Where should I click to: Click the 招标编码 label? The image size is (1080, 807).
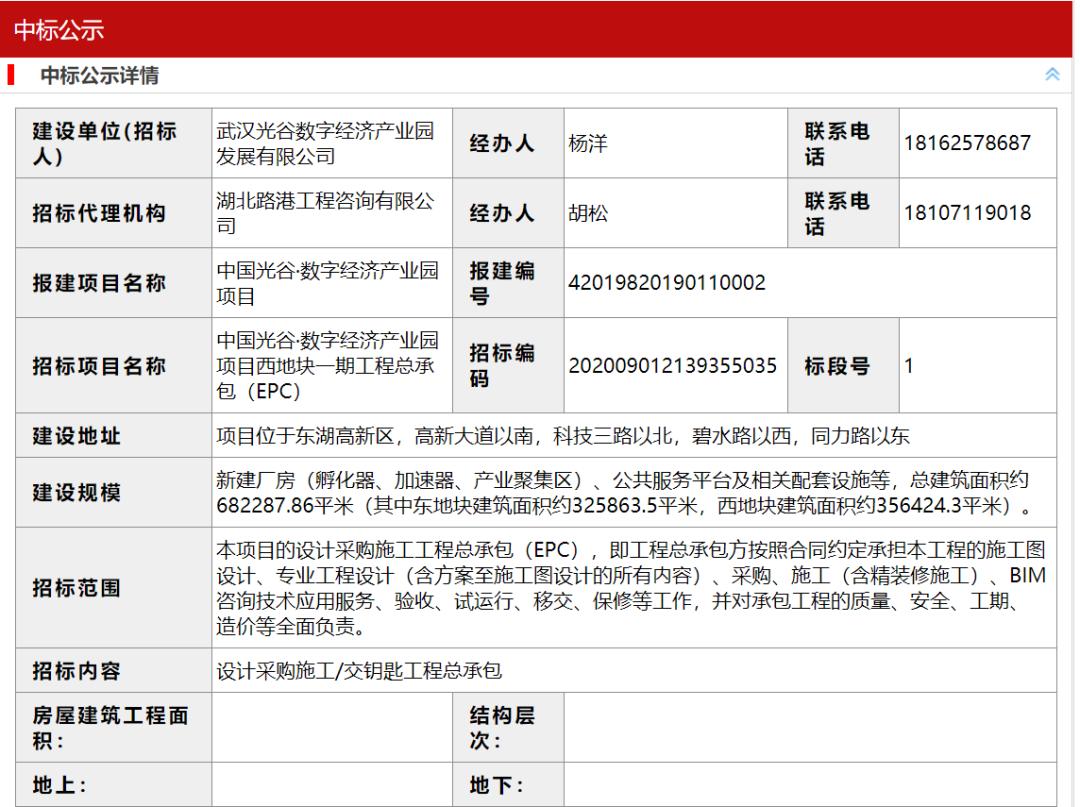coord(502,366)
